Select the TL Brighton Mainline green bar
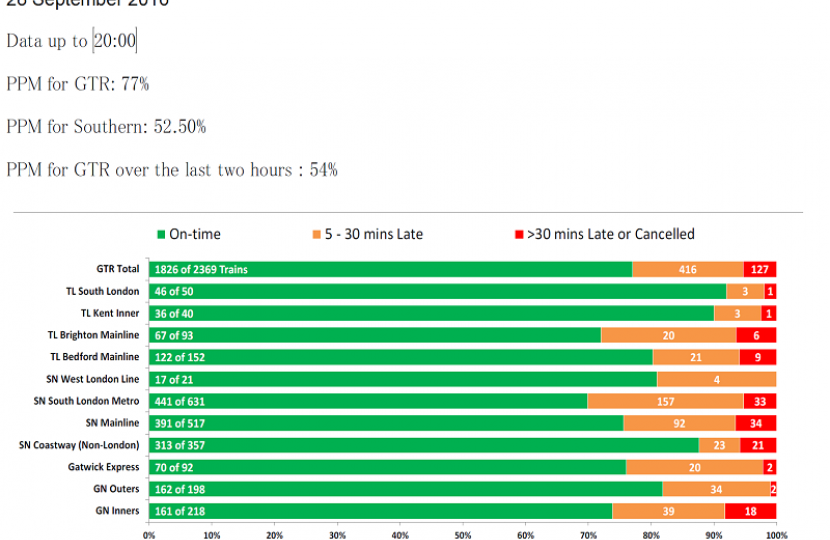Viewport: 830px width, 540px height. pos(374,335)
